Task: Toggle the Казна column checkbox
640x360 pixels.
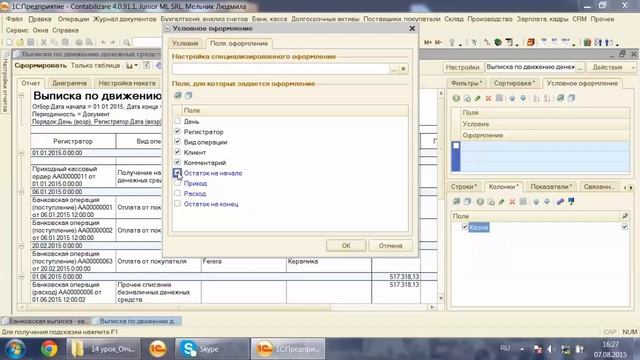Action: coord(464,227)
